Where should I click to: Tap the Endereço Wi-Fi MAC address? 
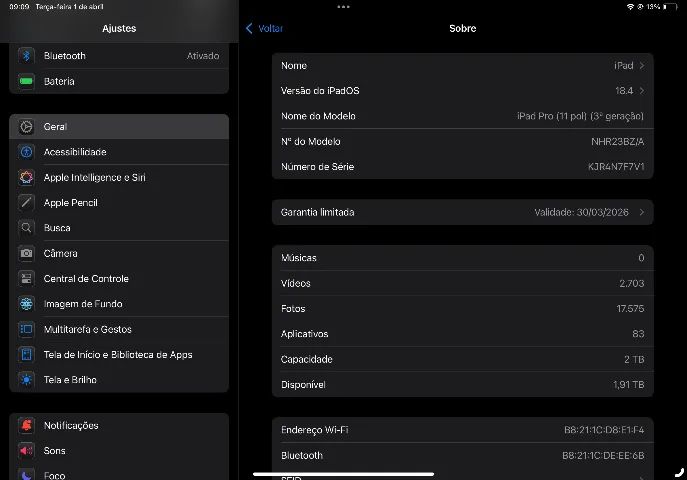click(x=604, y=430)
